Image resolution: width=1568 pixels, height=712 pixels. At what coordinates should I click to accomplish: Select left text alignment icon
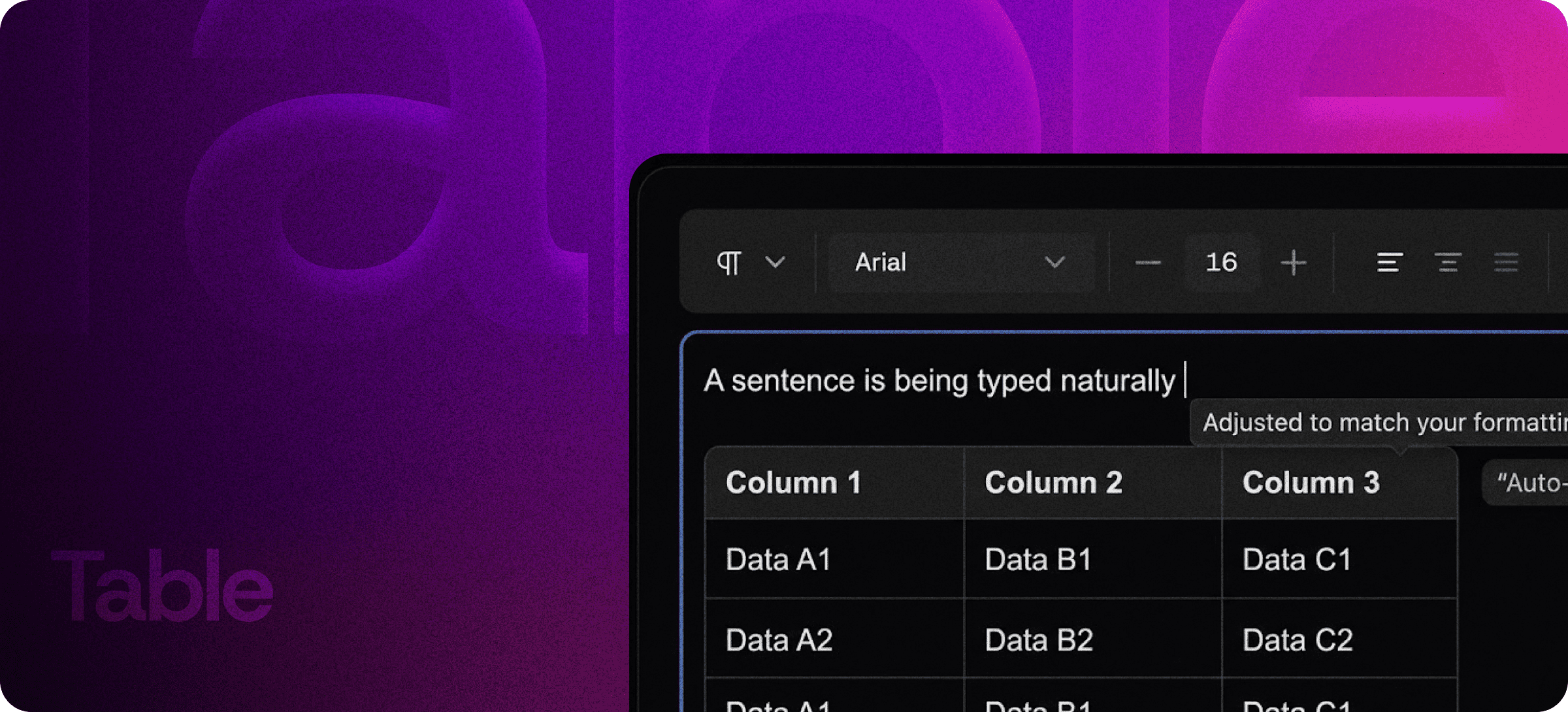(1389, 263)
